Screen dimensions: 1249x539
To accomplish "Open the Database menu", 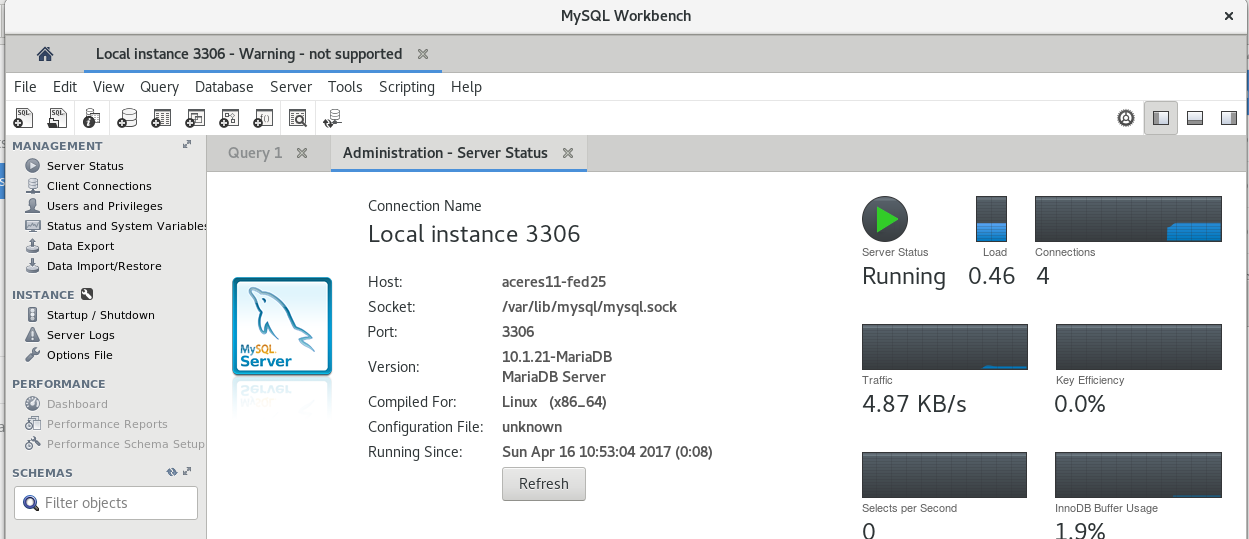I will (x=224, y=87).
